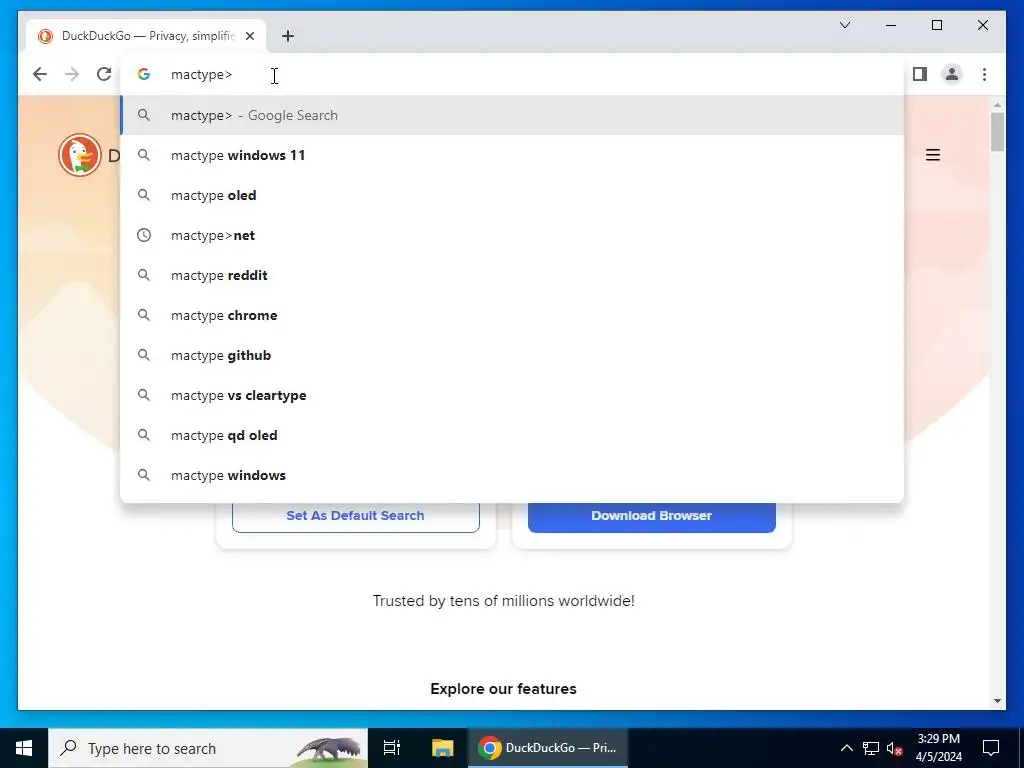
Task: Choose suggestion 'mactype vs cleartype'
Action: coord(513,395)
